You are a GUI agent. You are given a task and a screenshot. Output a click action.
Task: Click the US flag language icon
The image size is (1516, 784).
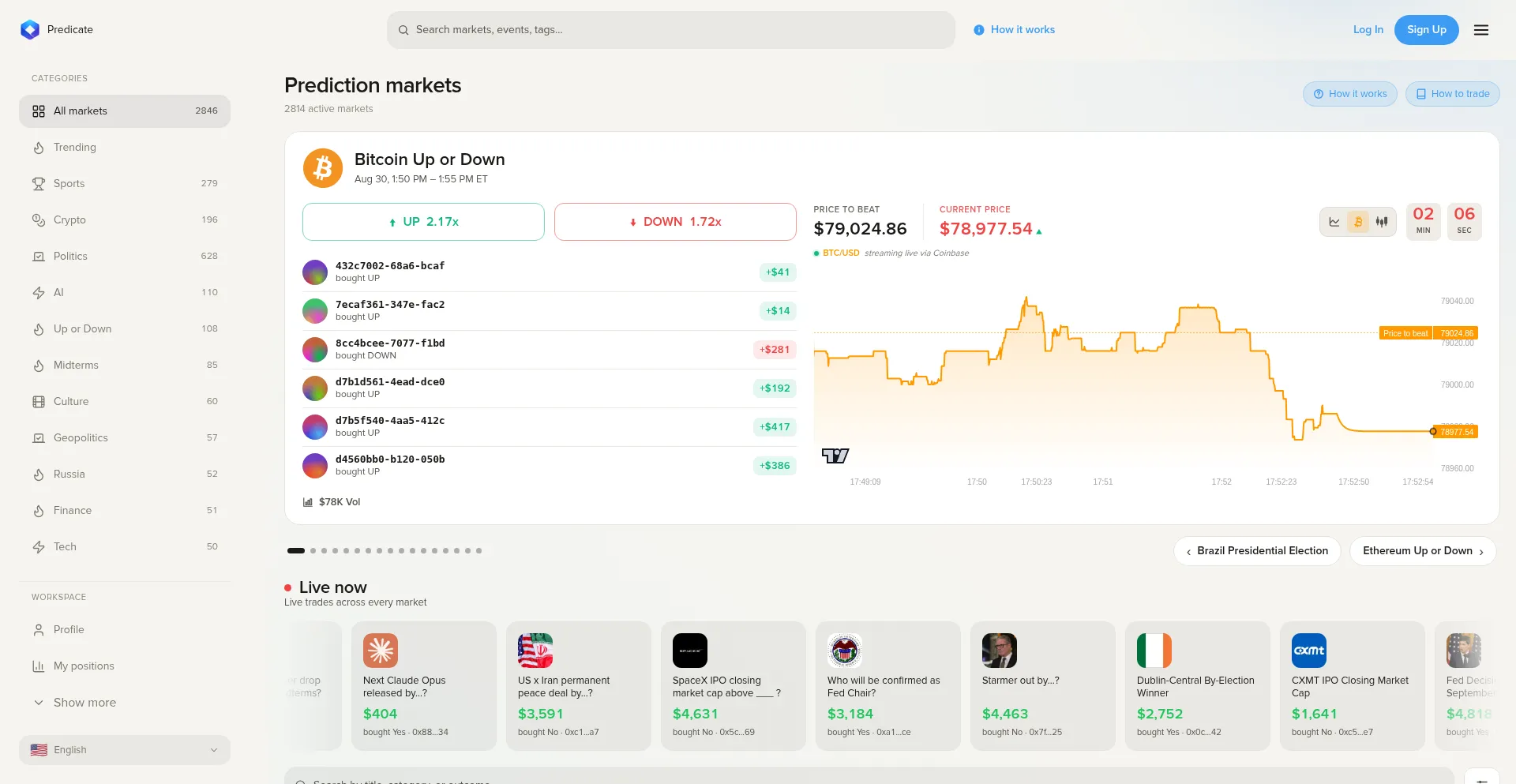(x=39, y=750)
